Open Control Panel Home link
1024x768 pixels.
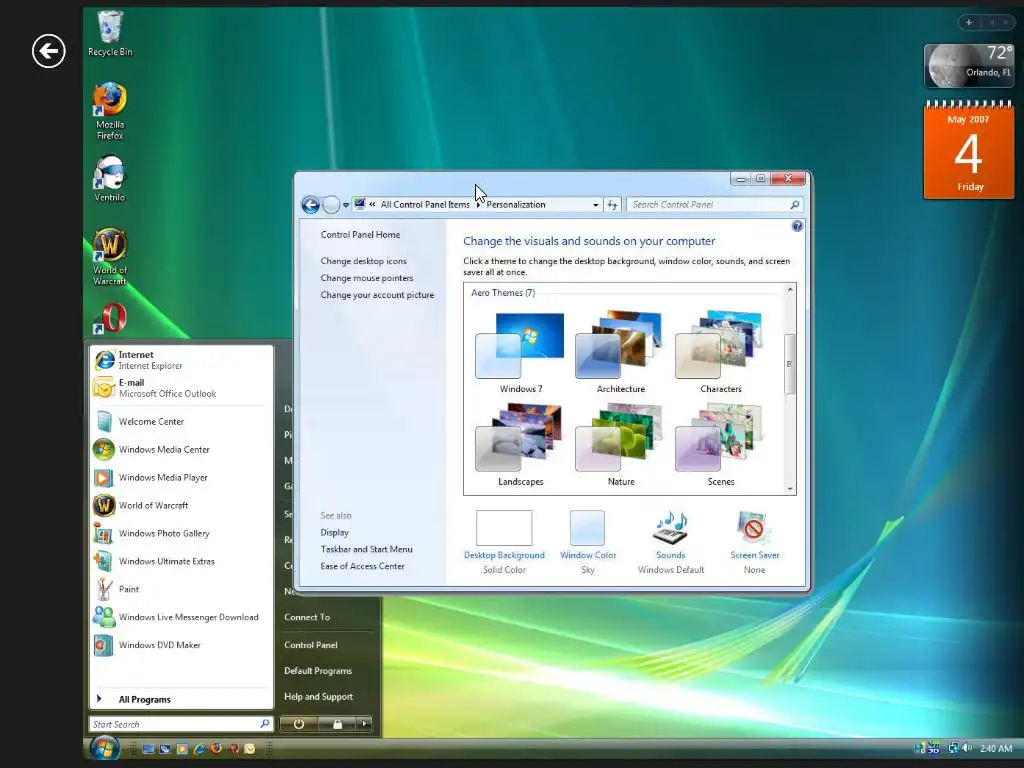click(x=360, y=234)
